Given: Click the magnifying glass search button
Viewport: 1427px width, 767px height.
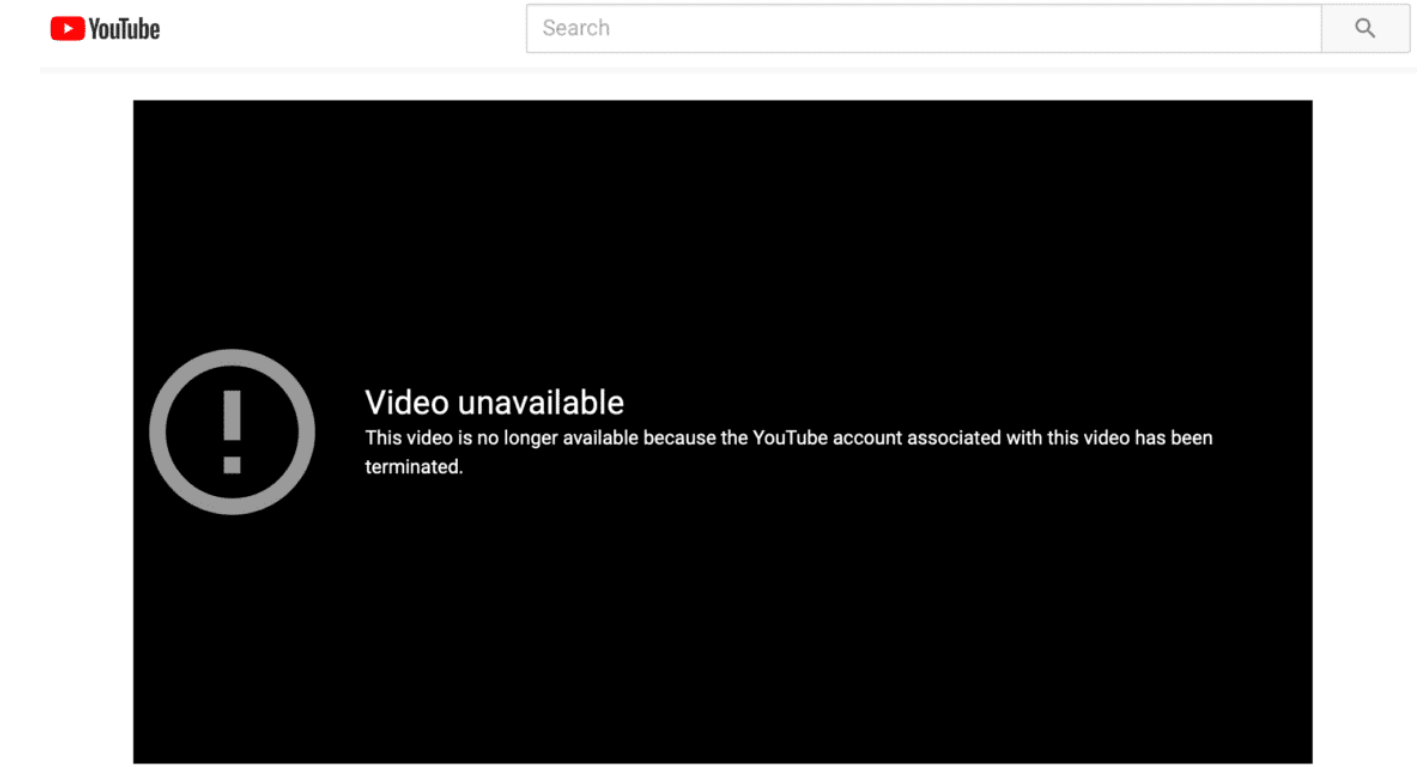Looking at the screenshot, I should [x=1365, y=28].
